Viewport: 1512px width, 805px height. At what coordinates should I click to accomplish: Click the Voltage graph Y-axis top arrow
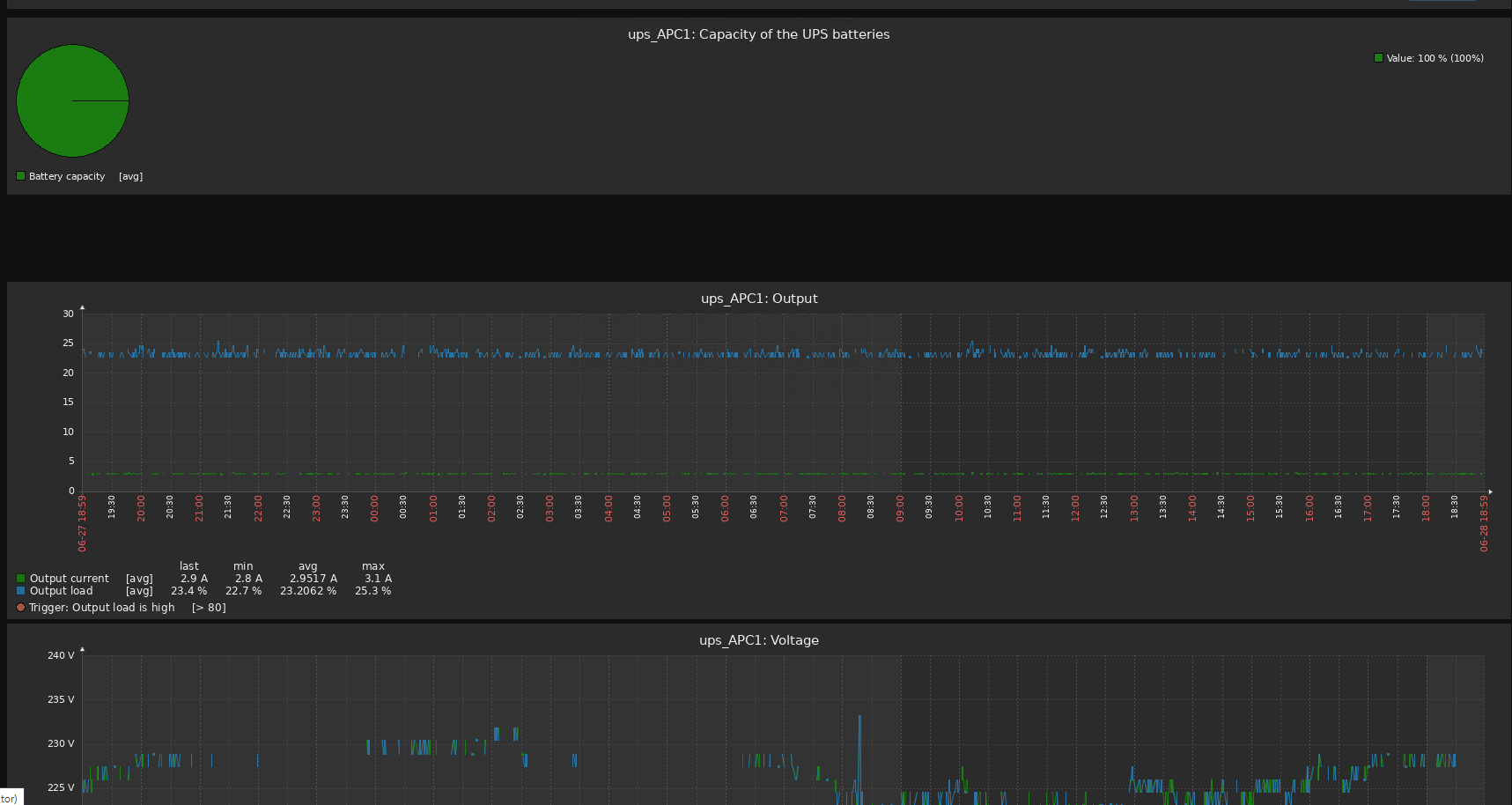(x=82, y=649)
